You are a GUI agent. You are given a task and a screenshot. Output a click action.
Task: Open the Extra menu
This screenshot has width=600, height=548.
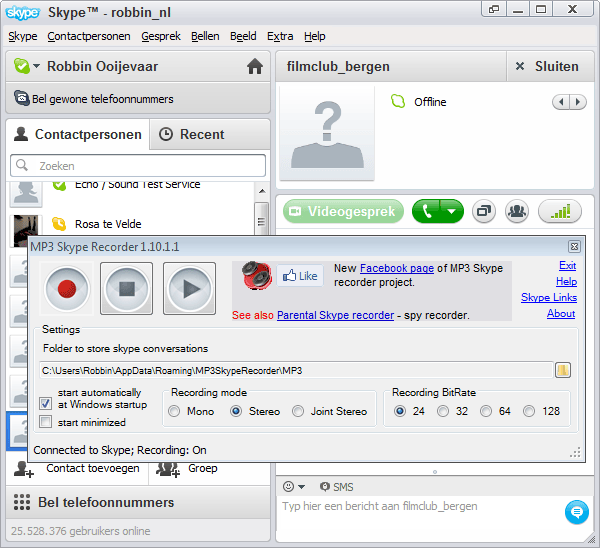pyautogui.click(x=280, y=36)
